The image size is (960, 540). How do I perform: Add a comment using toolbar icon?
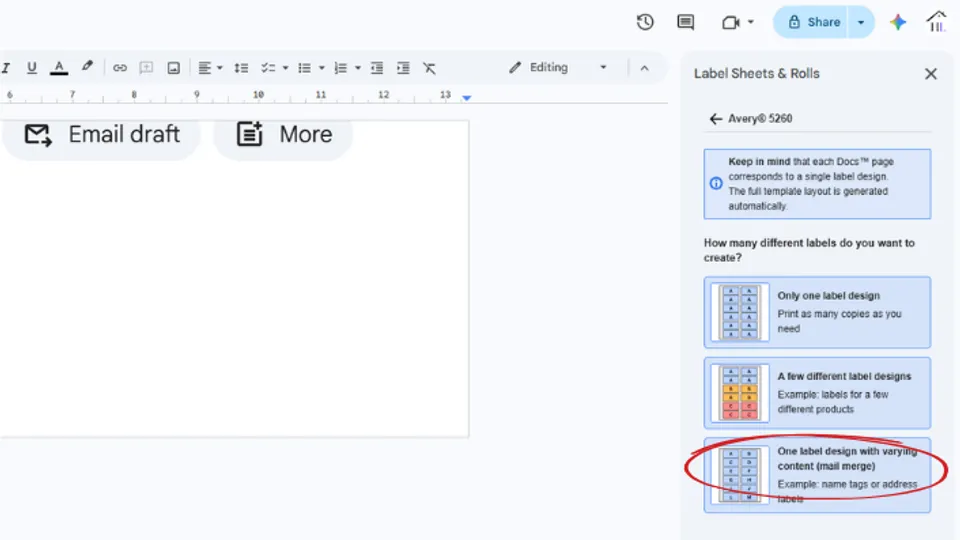pyautogui.click(x=146, y=67)
